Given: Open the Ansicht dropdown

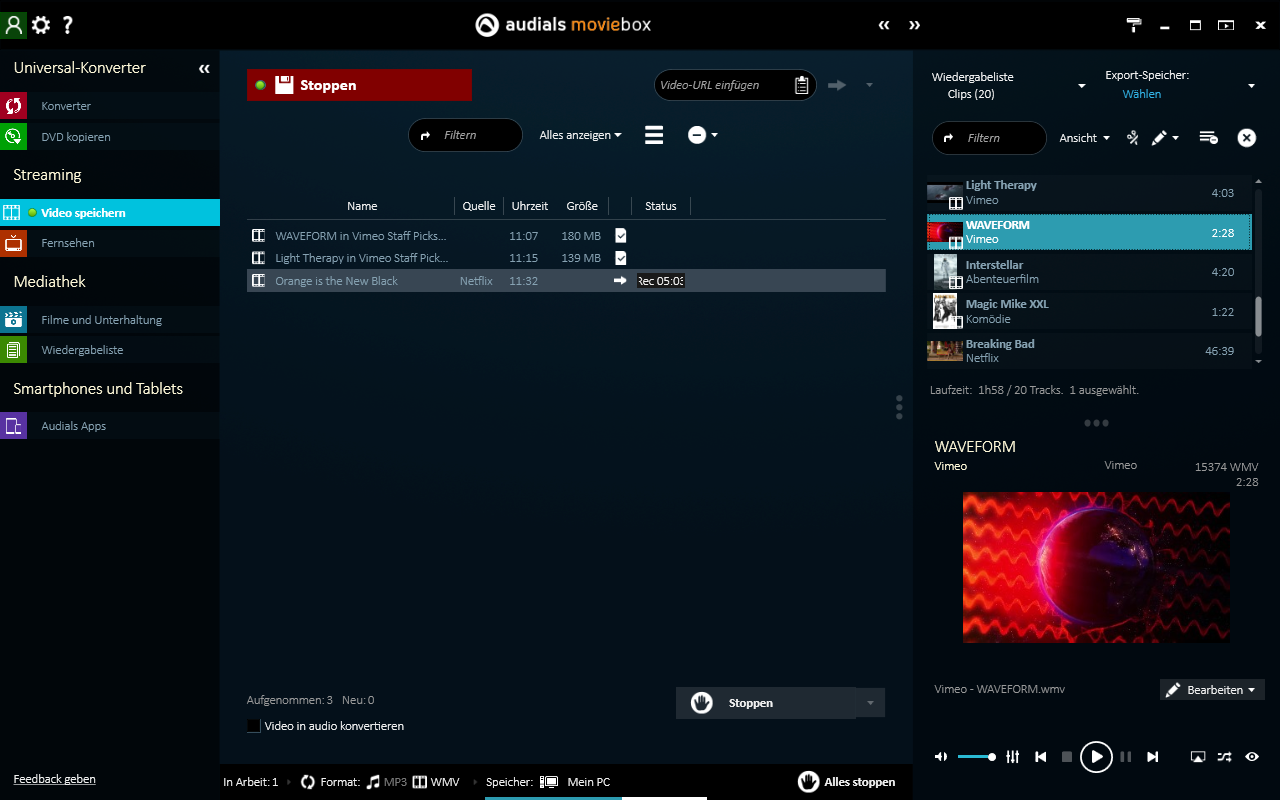Looking at the screenshot, I should (1085, 138).
